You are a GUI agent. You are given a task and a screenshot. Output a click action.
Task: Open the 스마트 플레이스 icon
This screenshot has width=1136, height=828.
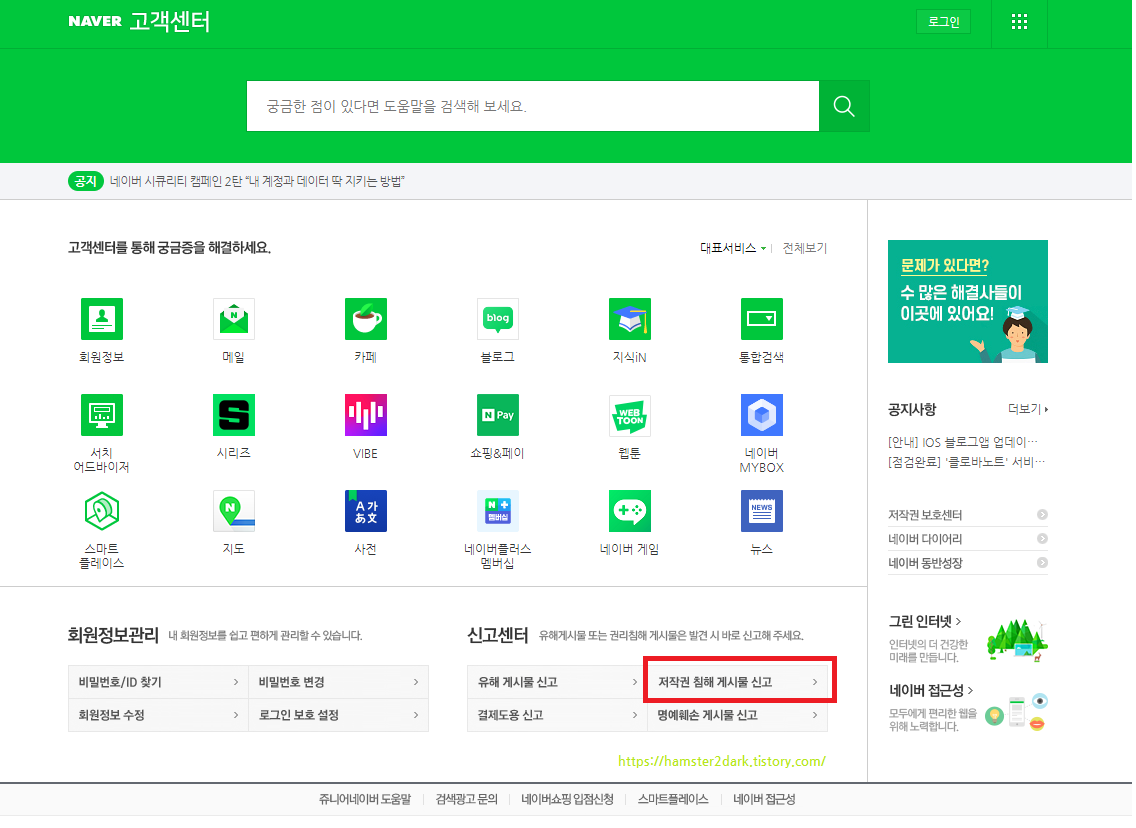click(x=101, y=512)
